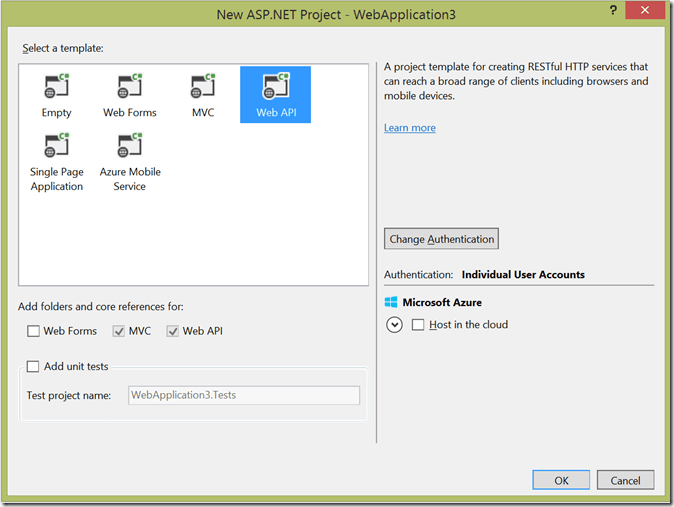Expand the Azure hosting options chevron
Screen dimensions: 674x507
click(x=394, y=325)
